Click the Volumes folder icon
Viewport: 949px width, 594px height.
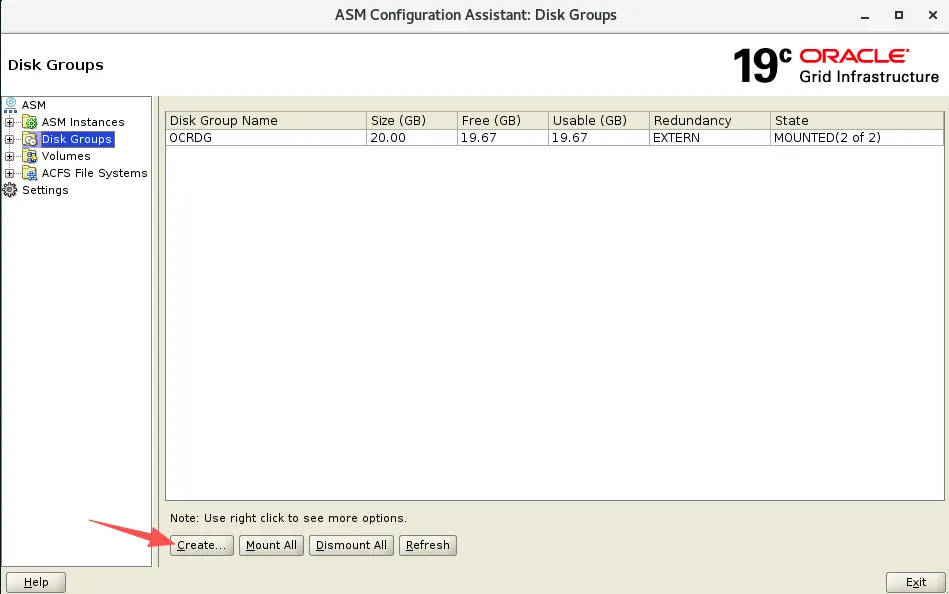30,156
